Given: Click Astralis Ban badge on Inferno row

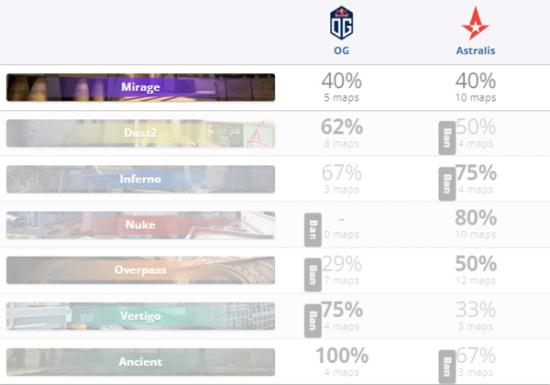Looking at the screenshot, I should (x=447, y=184).
